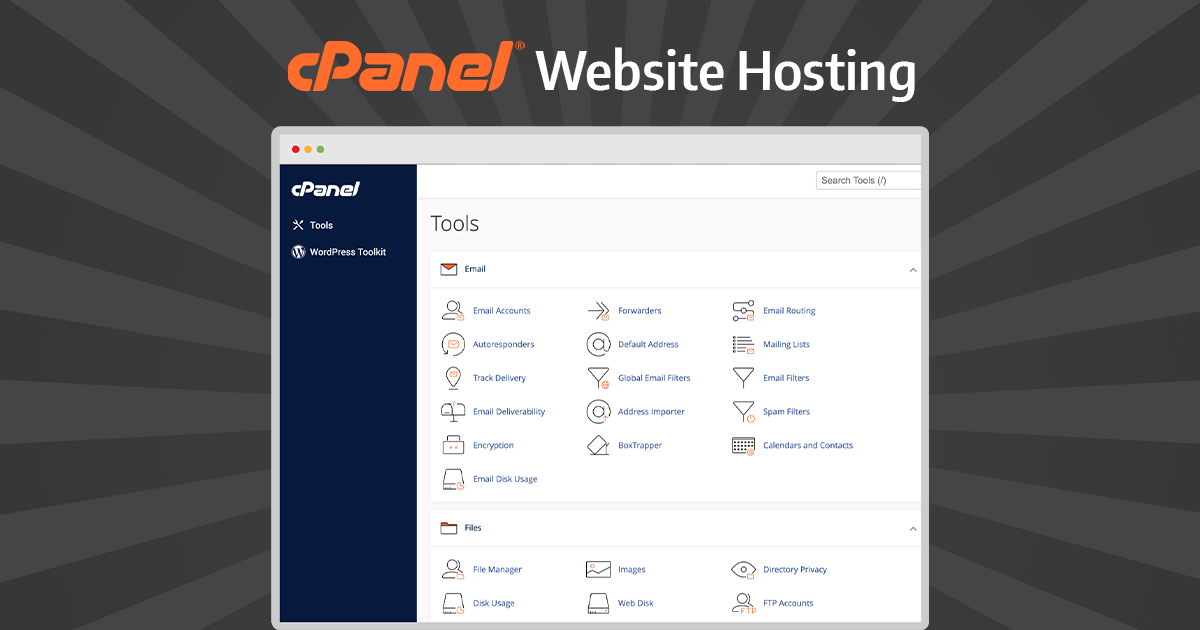Click the Email Accounts icon
Viewport: 1200px width, 630px height.
453,310
